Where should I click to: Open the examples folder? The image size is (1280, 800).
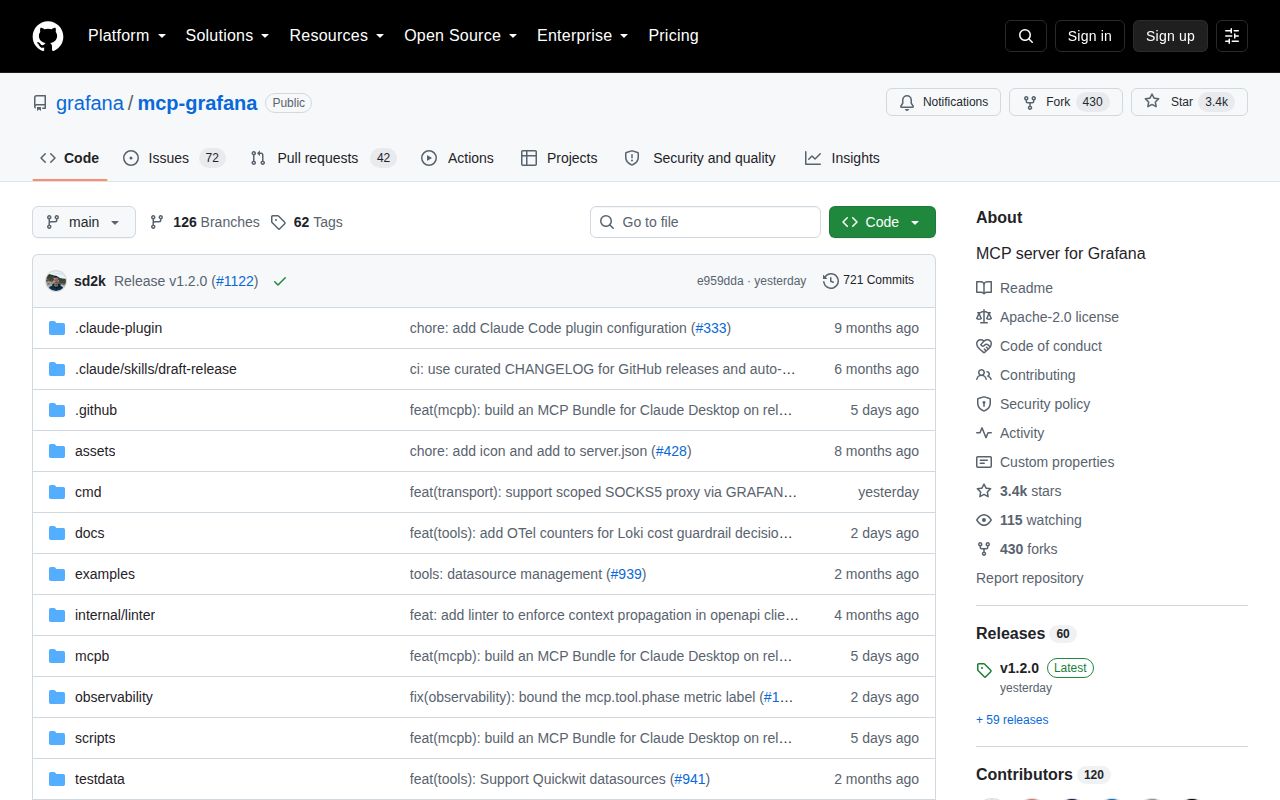click(105, 574)
